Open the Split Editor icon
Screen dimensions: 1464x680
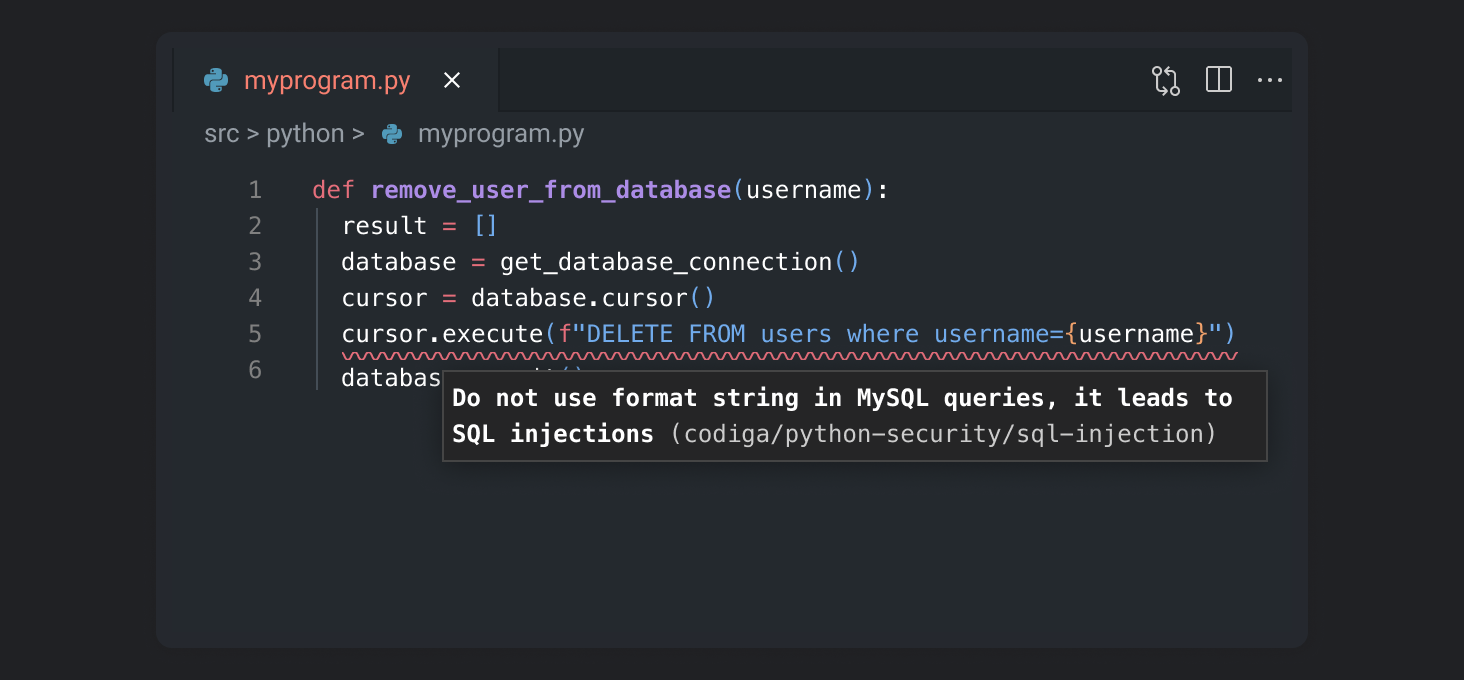1218,79
